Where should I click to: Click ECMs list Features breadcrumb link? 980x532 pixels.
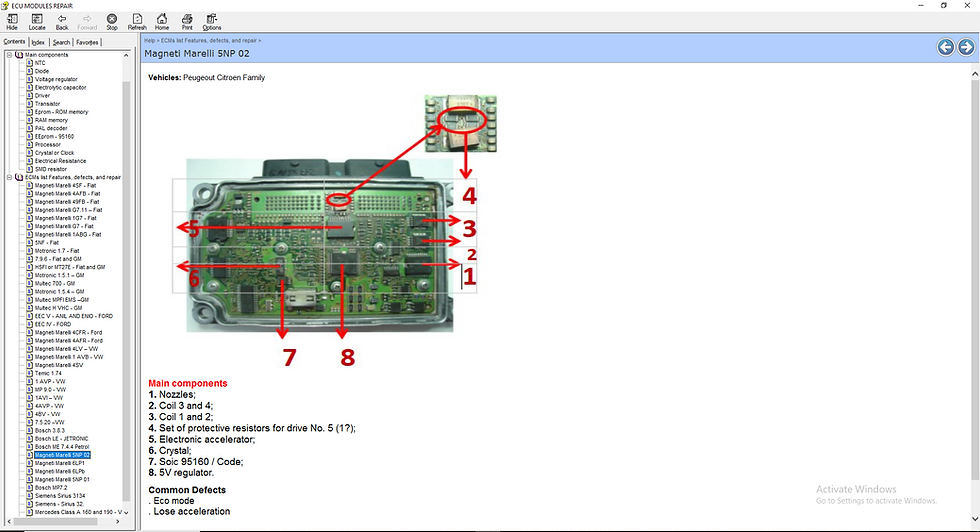(209, 41)
